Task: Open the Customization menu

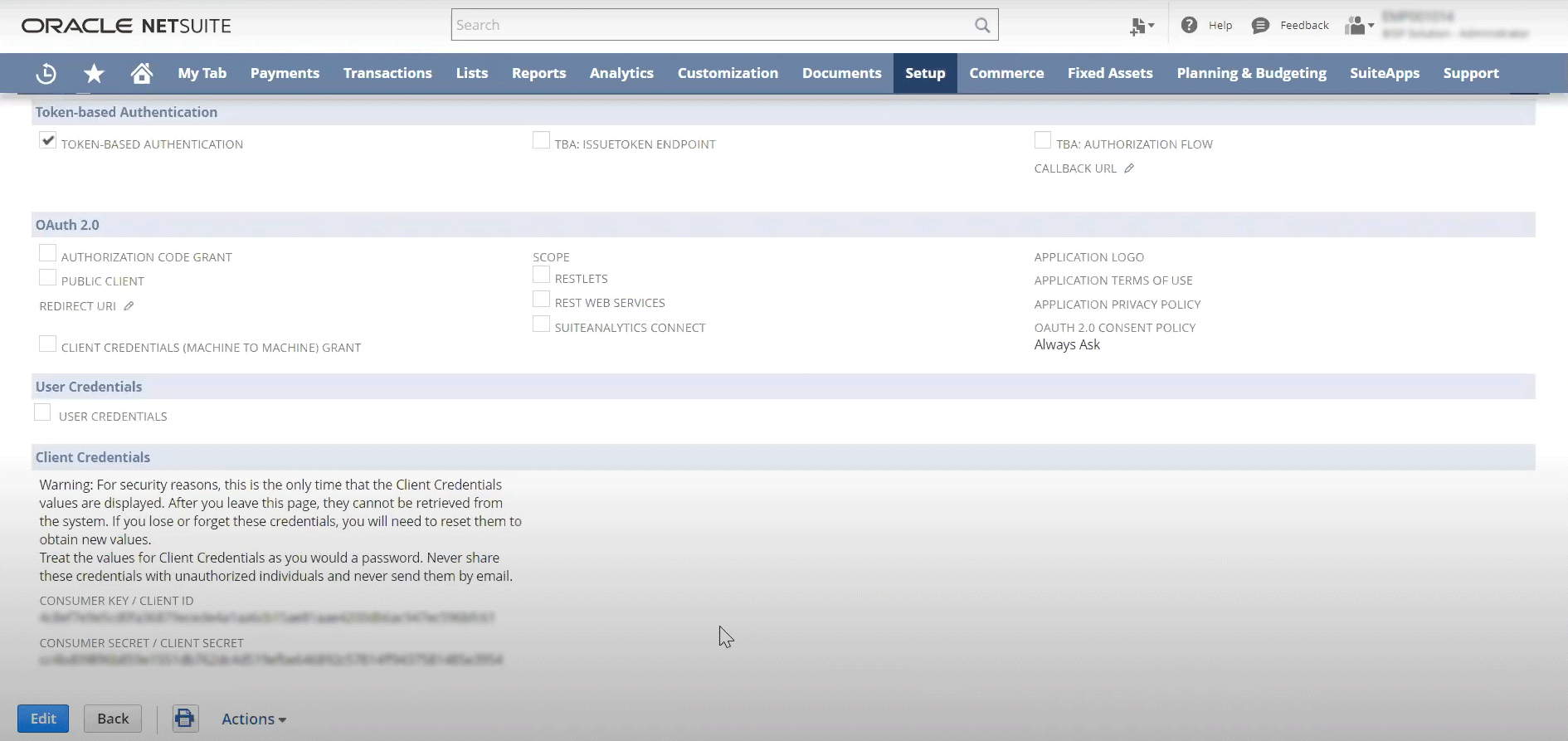Action: point(728,73)
